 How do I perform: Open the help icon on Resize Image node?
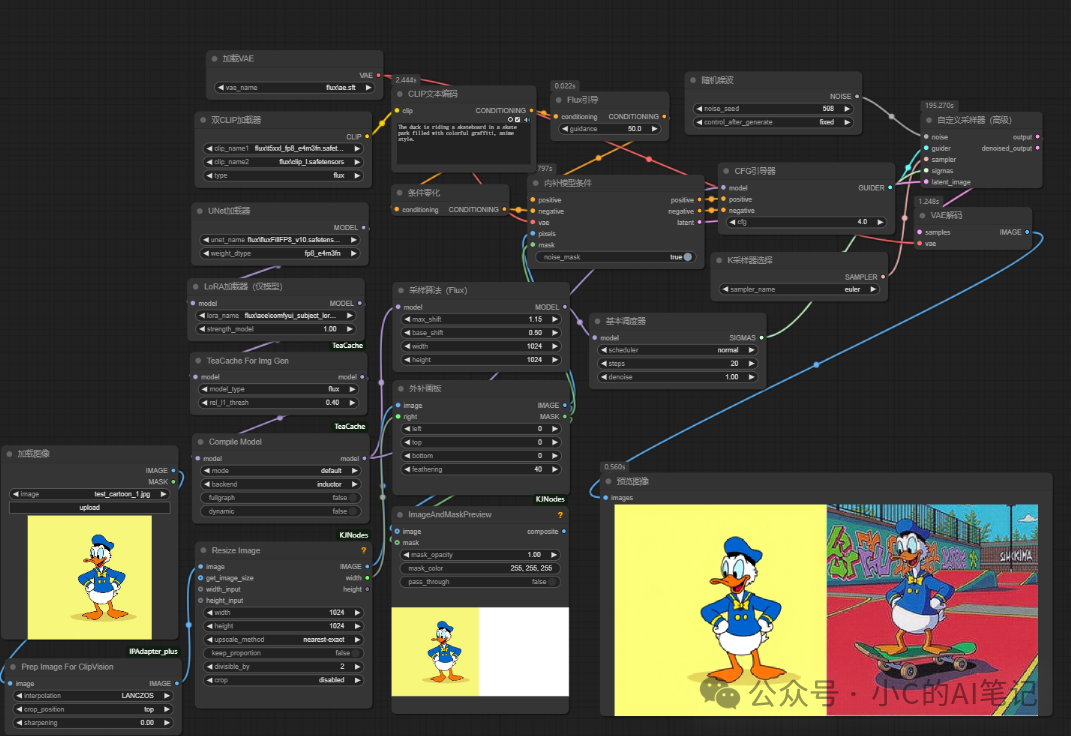pyautogui.click(x=363, y=550)
